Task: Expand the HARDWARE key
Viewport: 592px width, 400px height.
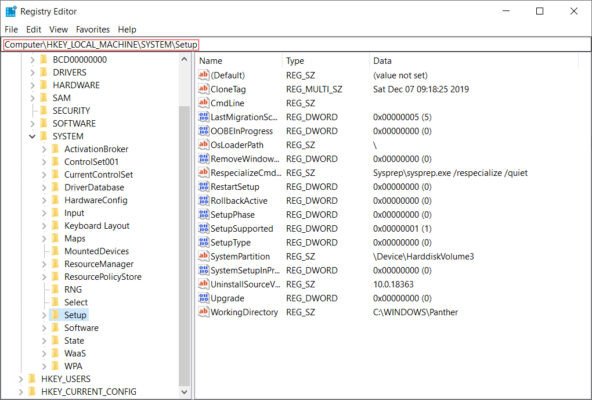Action: 32,85
